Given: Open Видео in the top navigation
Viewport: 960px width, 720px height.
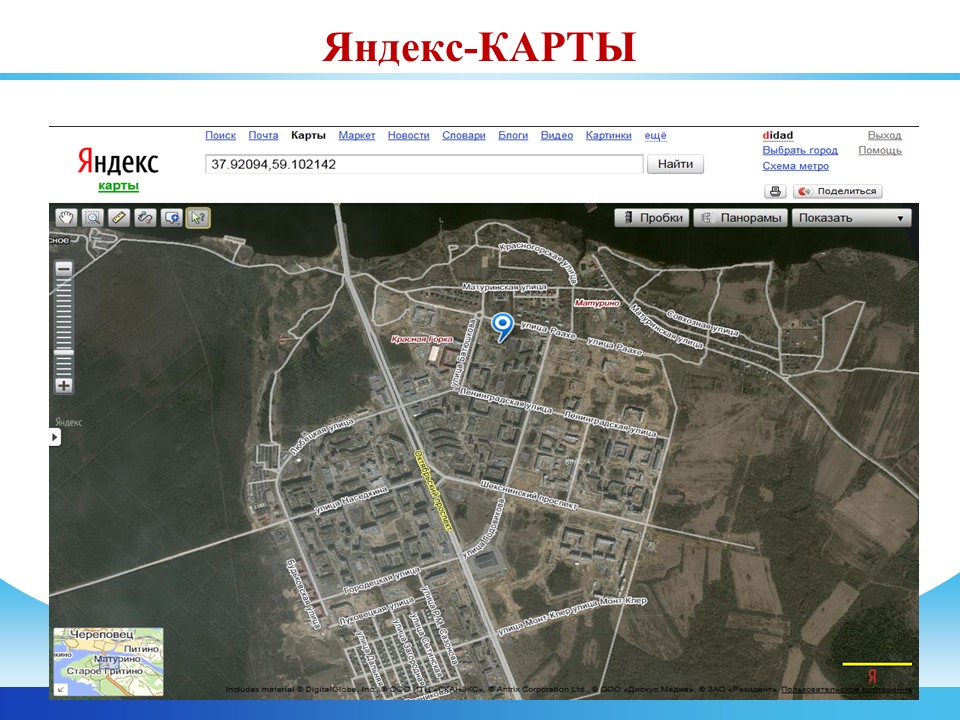Looking at the screenshot, I should (x=557, y=135).
